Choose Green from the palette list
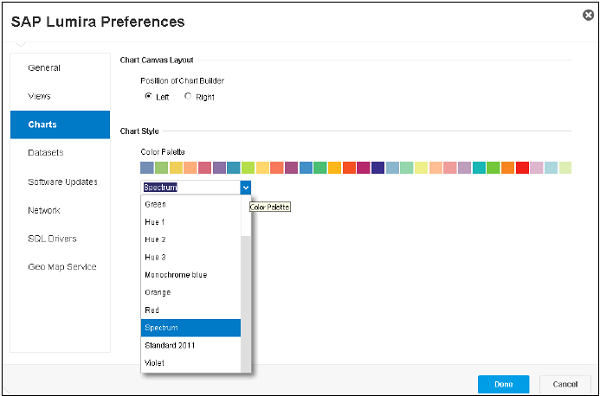Image resolution: width=600 pixels, height=396 pixels. pos(191,204)
